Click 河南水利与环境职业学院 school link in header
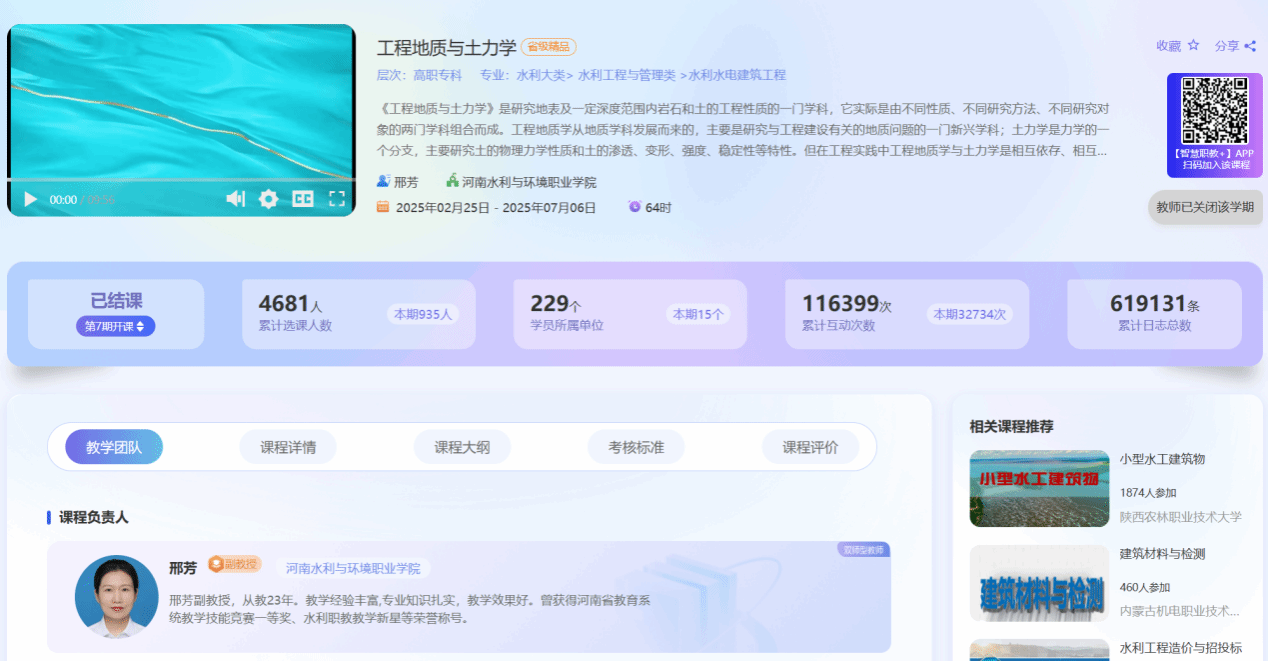The image size is (1268, 662). tap(528, 182)
